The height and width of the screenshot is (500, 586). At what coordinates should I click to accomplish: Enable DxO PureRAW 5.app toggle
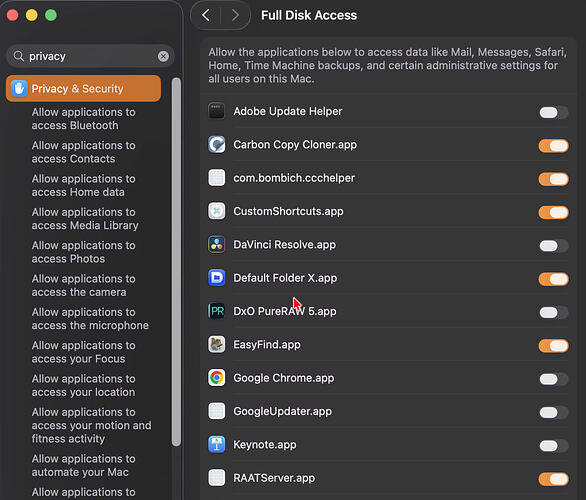click(553, 312)
